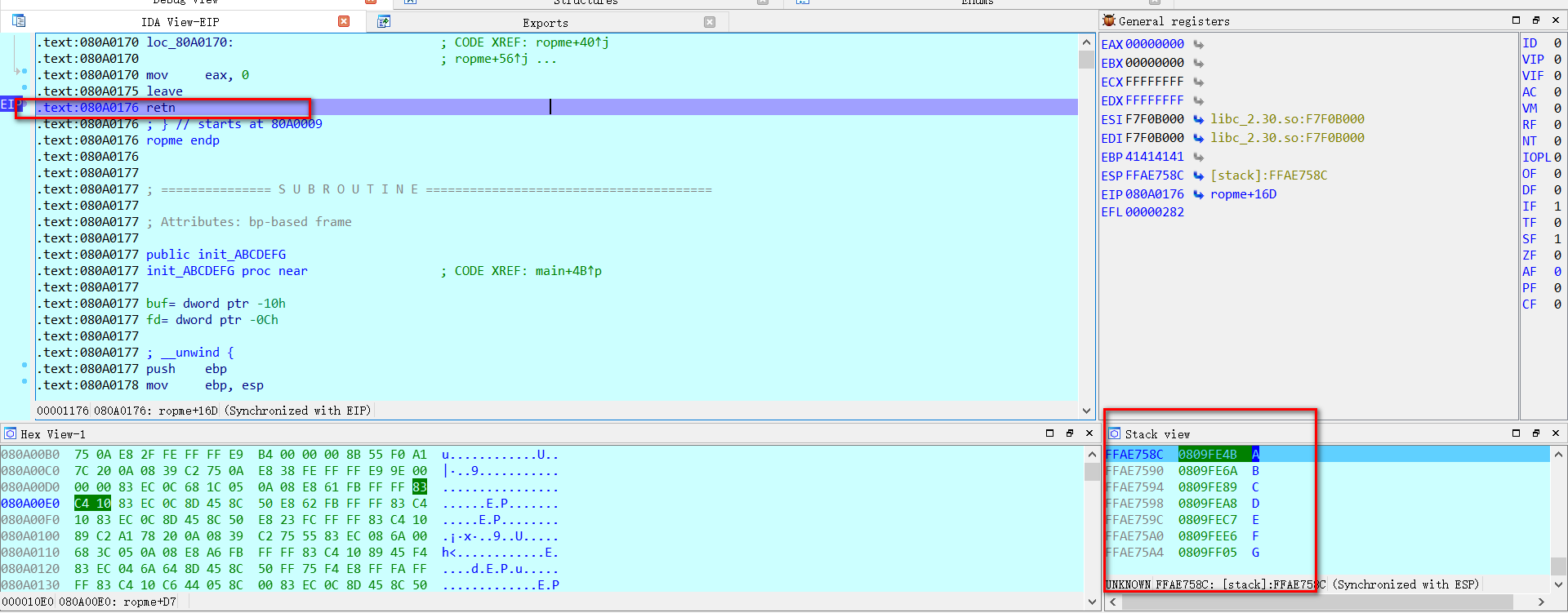
Task: Switch to the Exports tab
Action: [546, 23]
